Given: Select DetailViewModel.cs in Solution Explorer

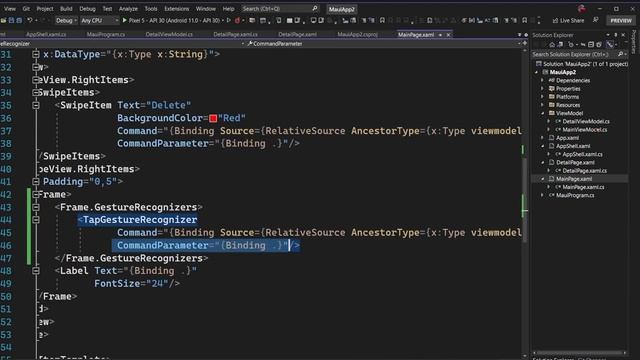Looking at the screenshot, I should tap(585, 121).
